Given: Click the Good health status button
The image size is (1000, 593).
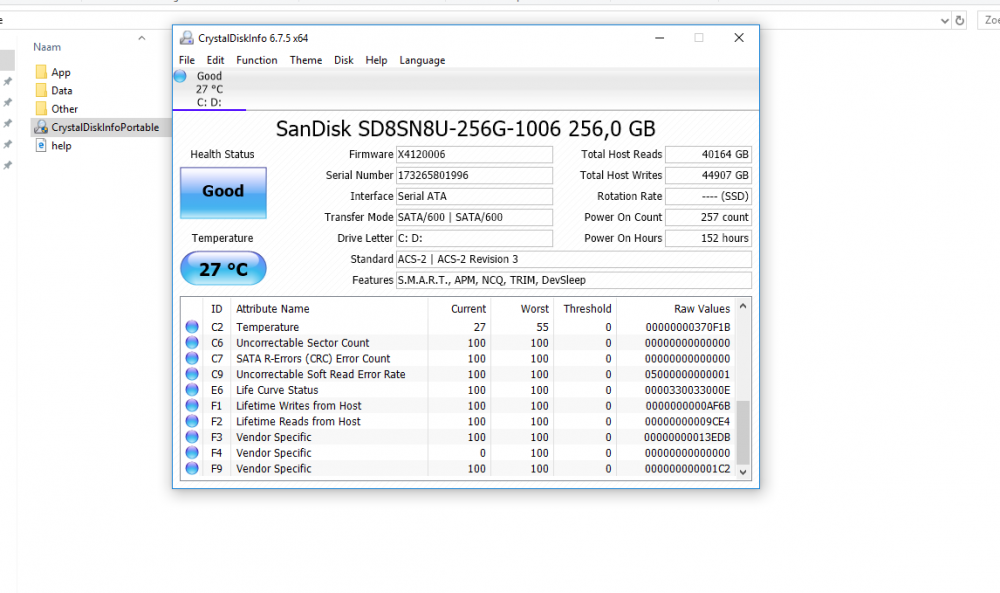Looking at the screenshot, I should tap(223, 192).
